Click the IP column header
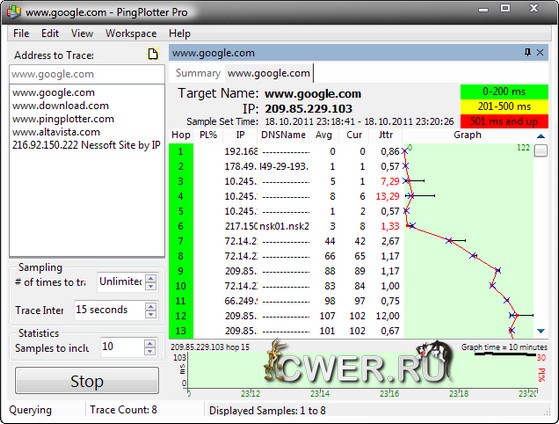559x424 pixels. tap(240, 135)
